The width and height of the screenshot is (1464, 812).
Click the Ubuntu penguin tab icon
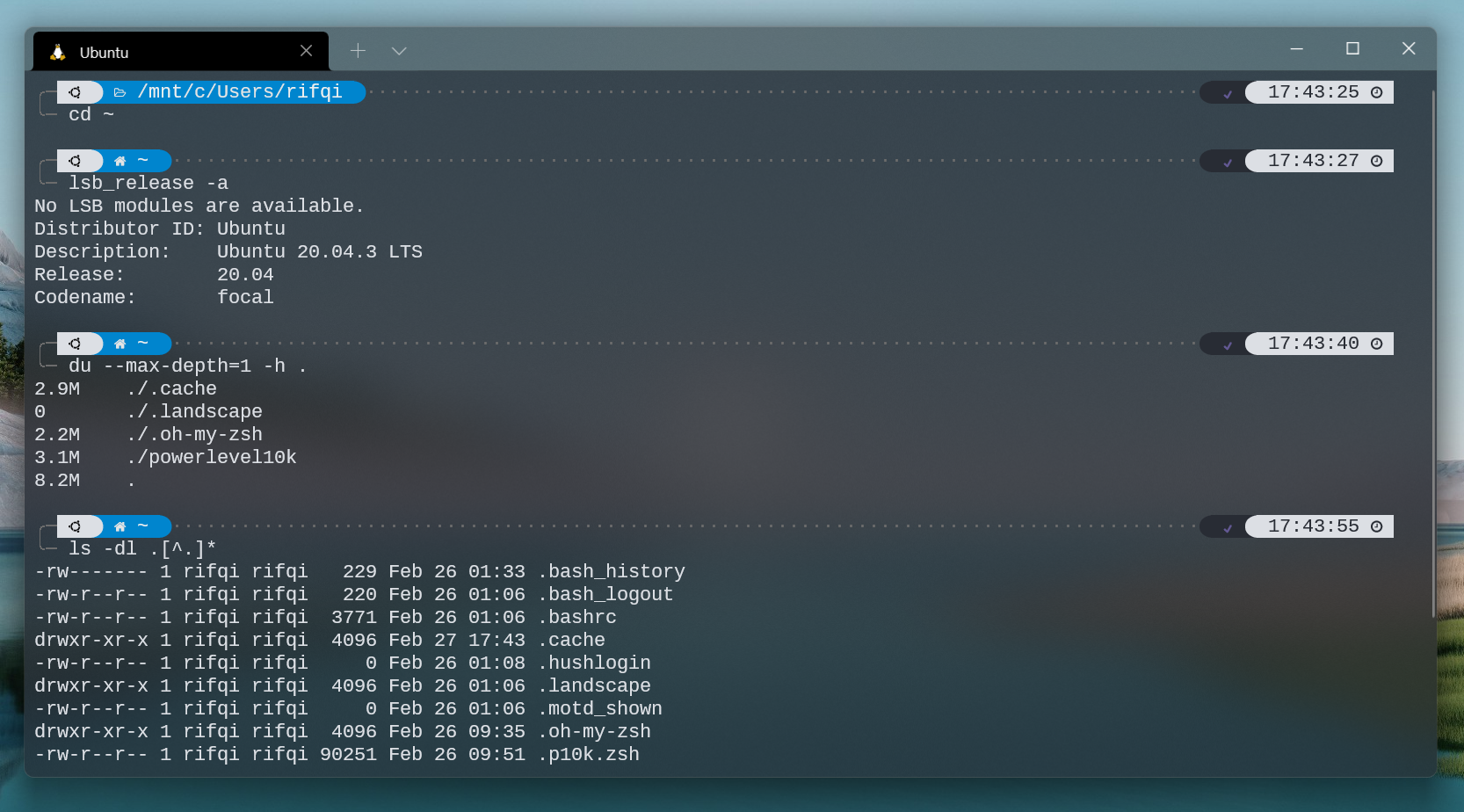point(58,52)
